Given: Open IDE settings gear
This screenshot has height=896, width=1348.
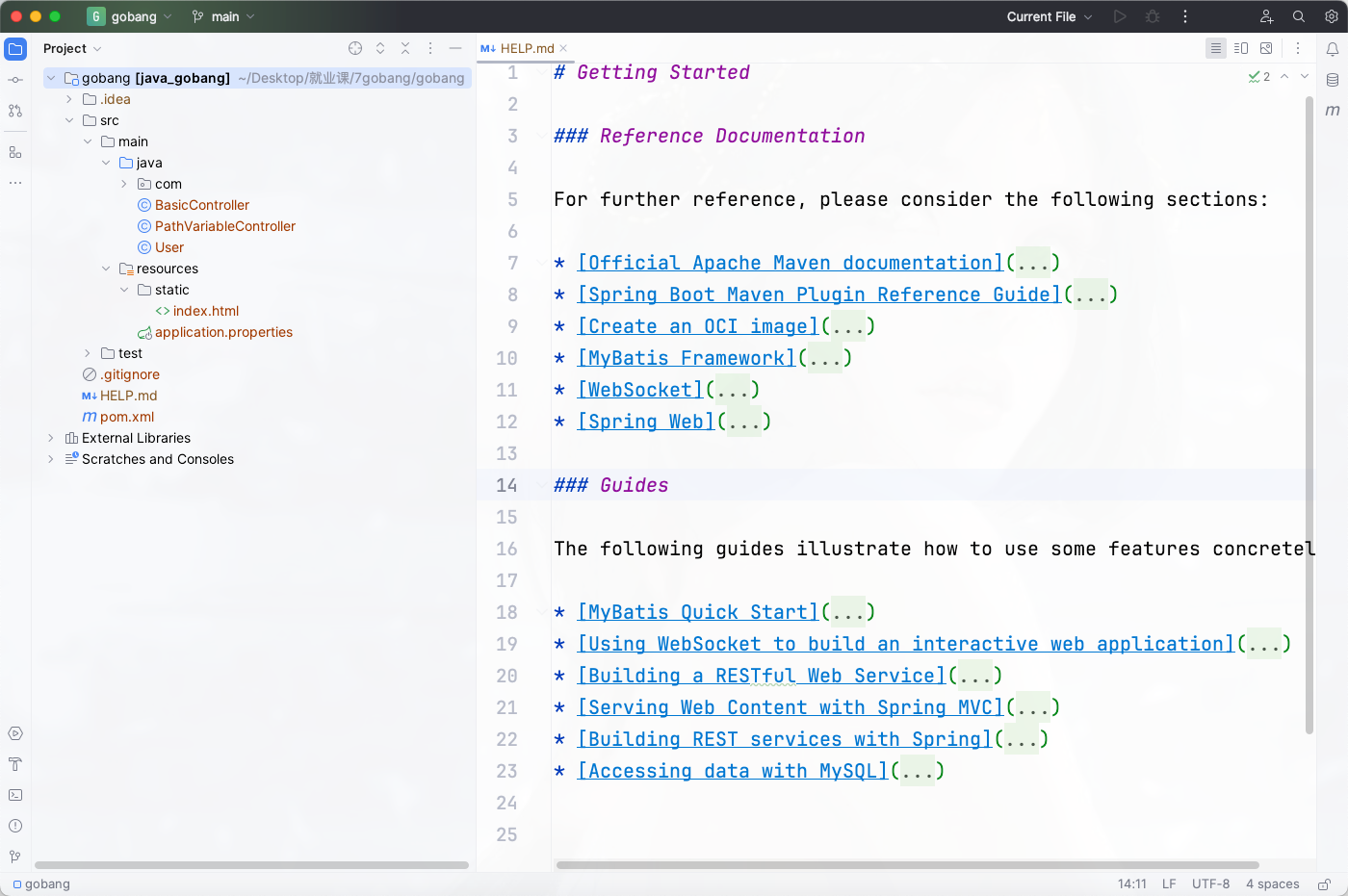Looking at the screenshot, I should coord(1332,16).
